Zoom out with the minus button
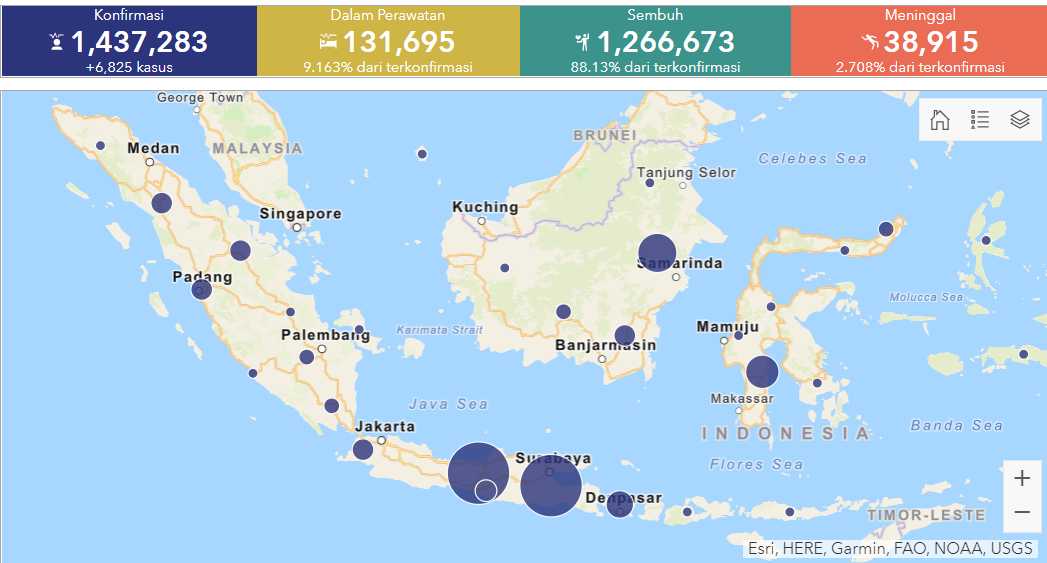Image resolution: width=1047 pixels, height=563 pixels. 1021,513
